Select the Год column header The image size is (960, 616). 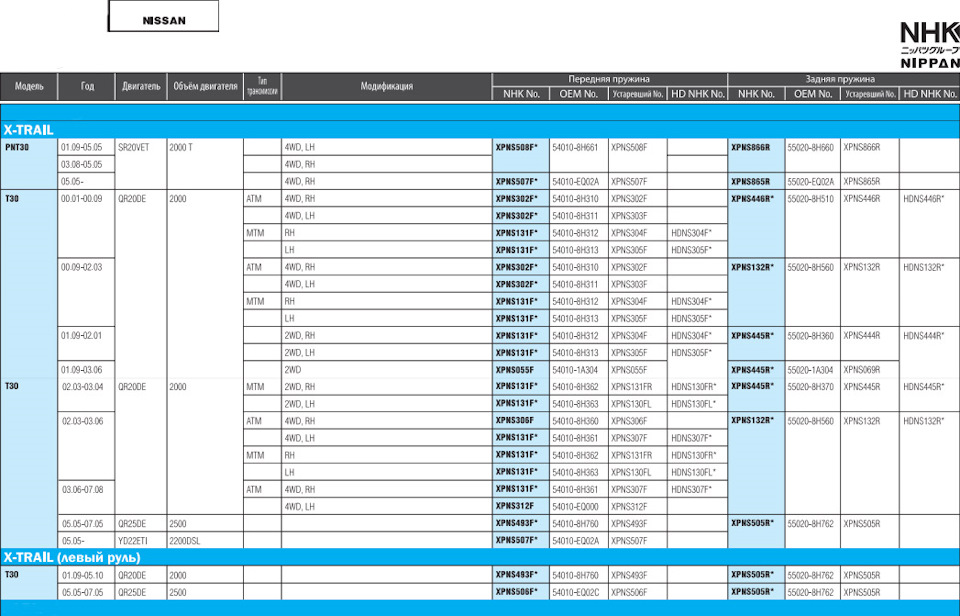(87, 86)
